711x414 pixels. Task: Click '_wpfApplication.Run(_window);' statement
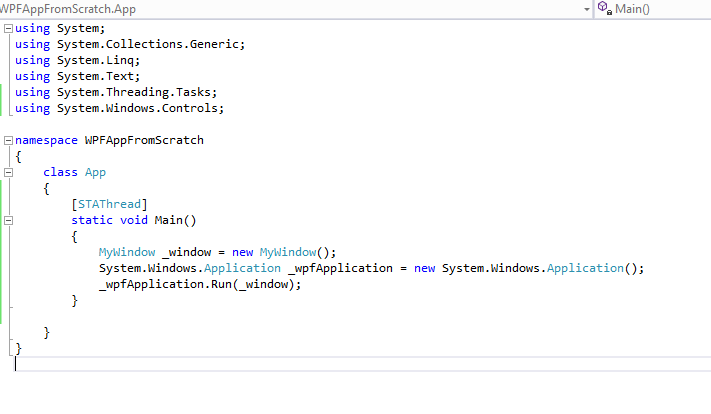(x=200, y=284)
